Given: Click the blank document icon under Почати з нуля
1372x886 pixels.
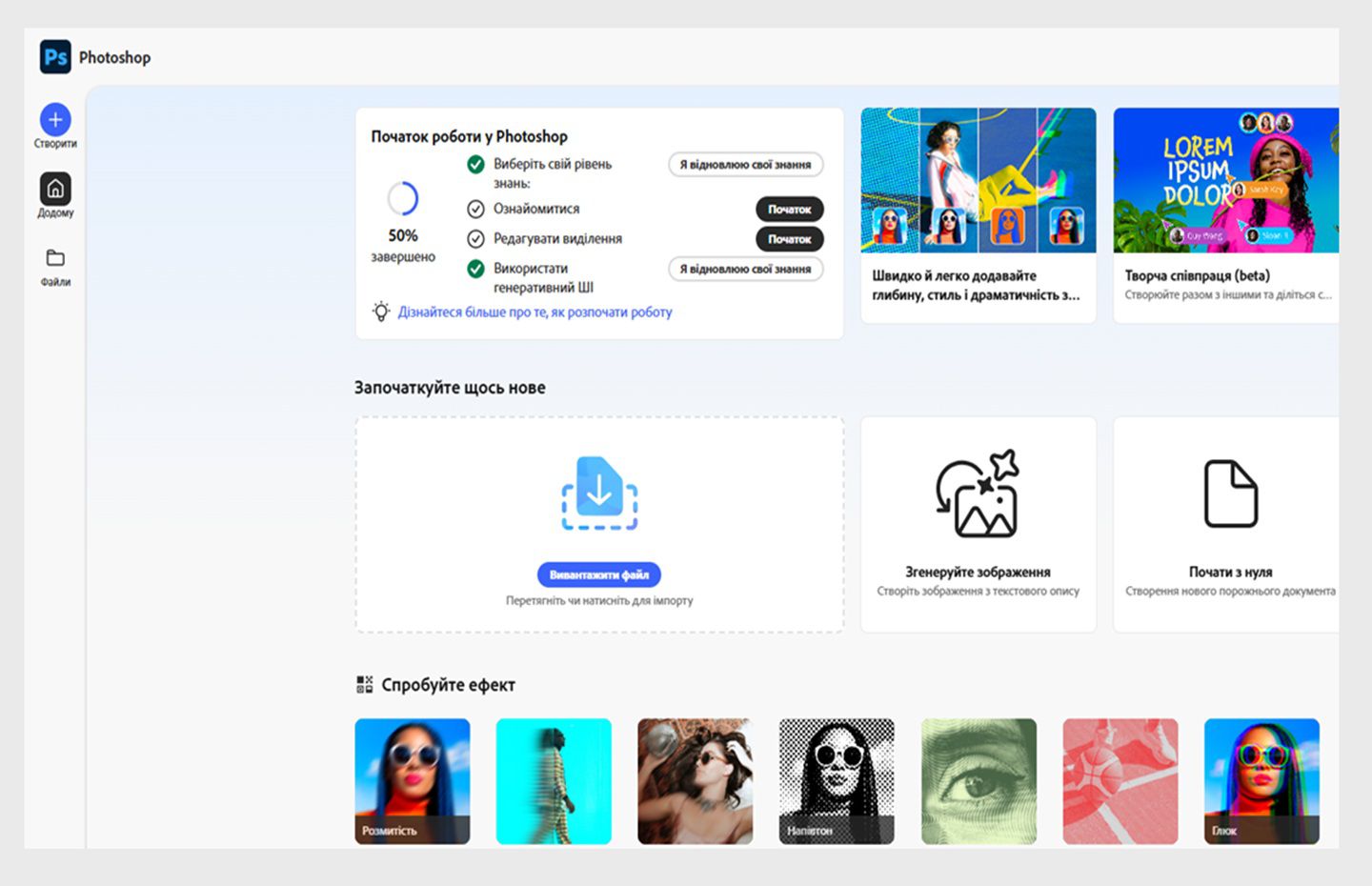Looking at the screenshot, I should point(1230,493).
